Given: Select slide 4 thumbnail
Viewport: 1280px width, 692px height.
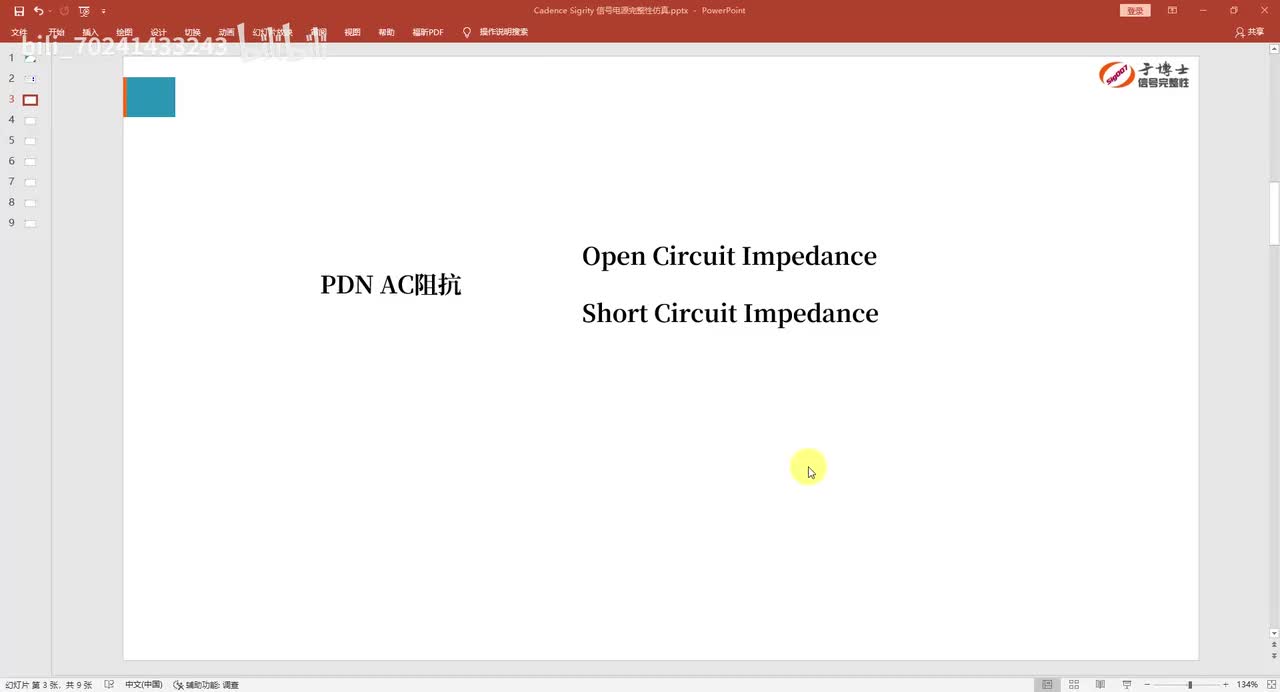Looking at the screenshot, I should 30,120.
